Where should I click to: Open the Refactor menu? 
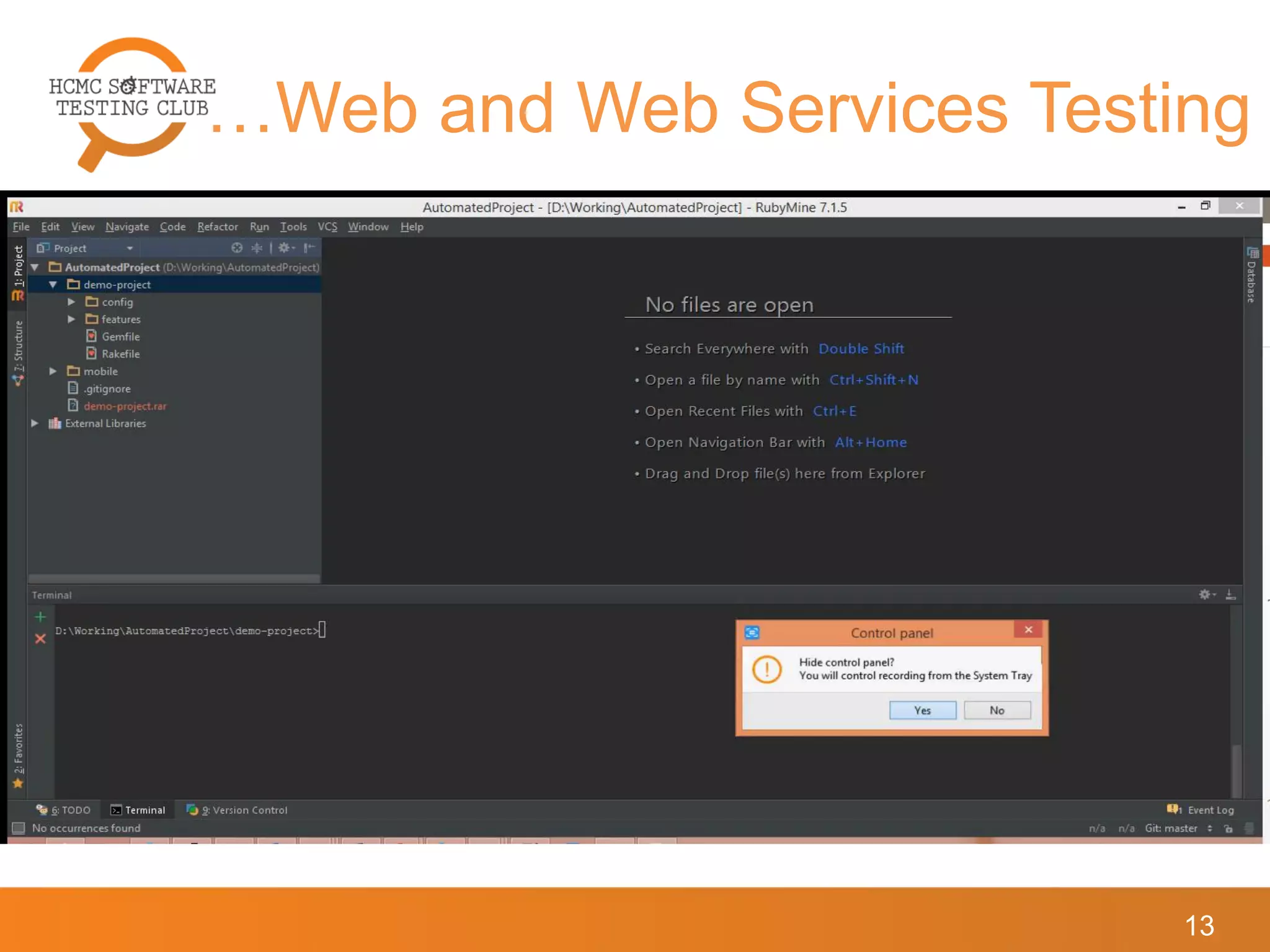(218, 227)
